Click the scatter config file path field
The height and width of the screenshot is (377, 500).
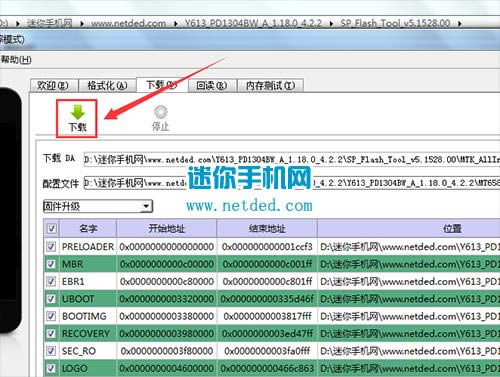(292, 183)
